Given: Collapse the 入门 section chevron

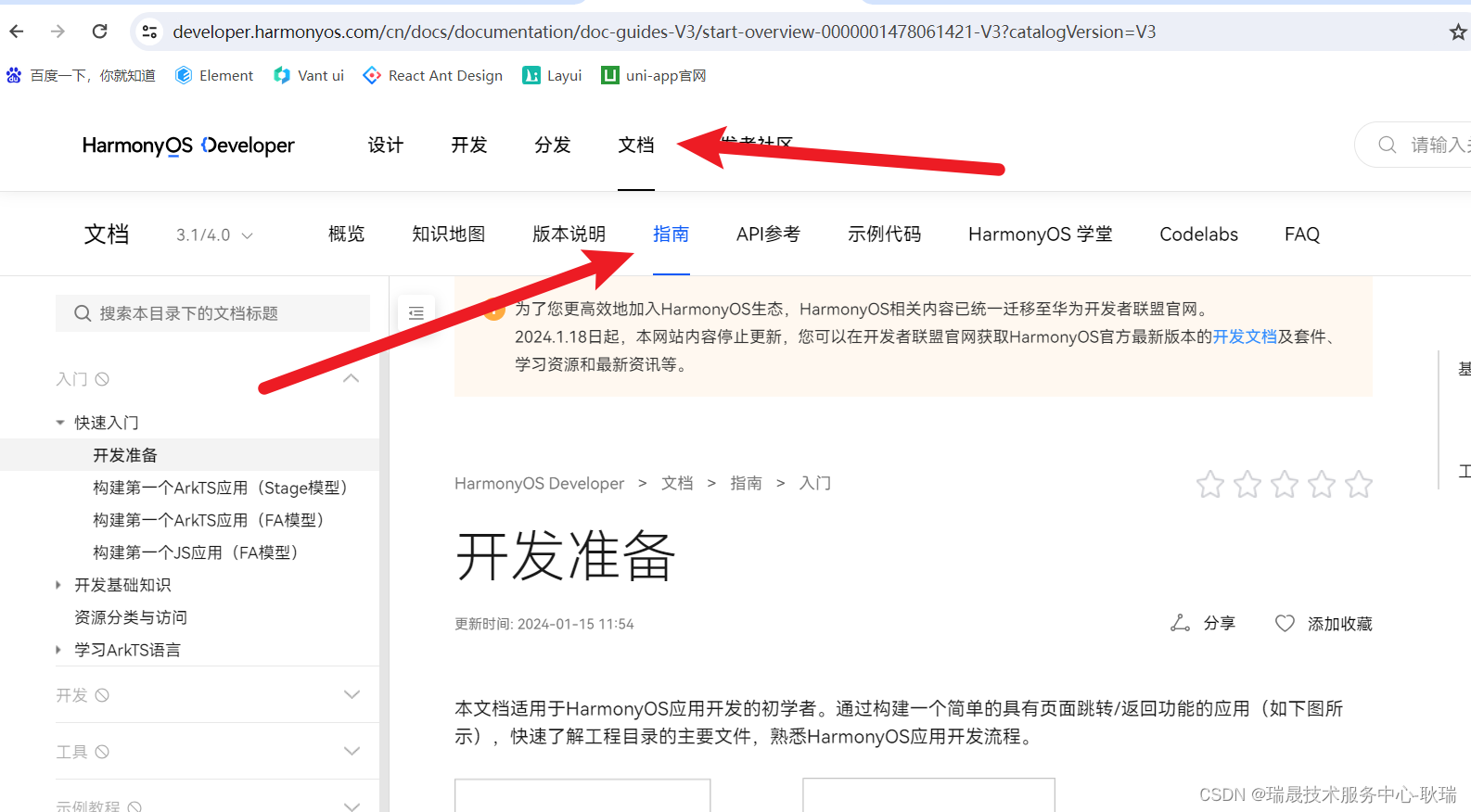Looking at the screenshot, I should point(351,378).
